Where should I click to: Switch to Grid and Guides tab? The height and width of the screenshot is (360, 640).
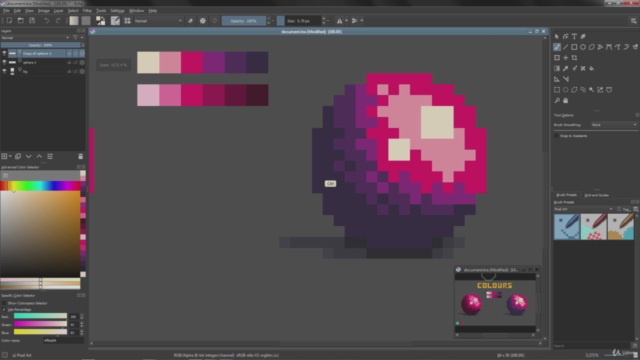coord(596,195)
